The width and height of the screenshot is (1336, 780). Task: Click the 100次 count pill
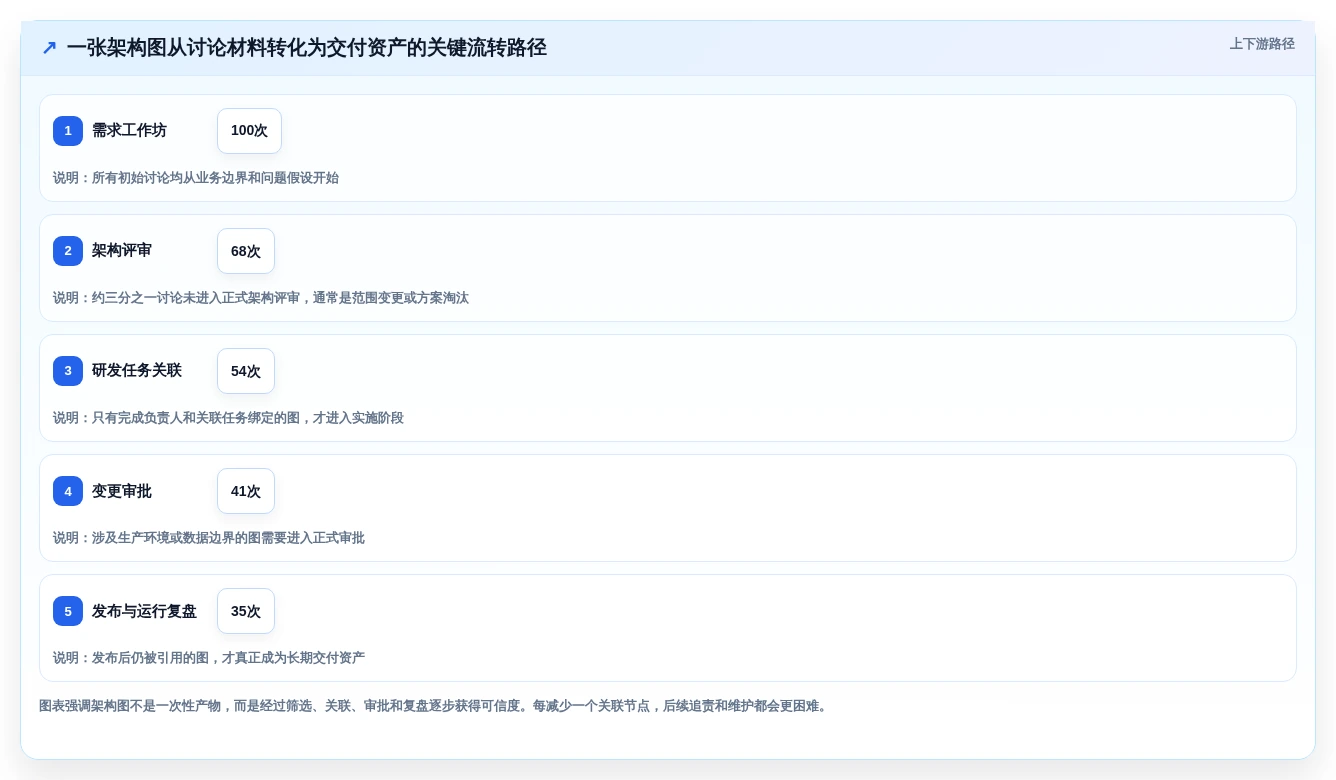click(x=249, y=131)
